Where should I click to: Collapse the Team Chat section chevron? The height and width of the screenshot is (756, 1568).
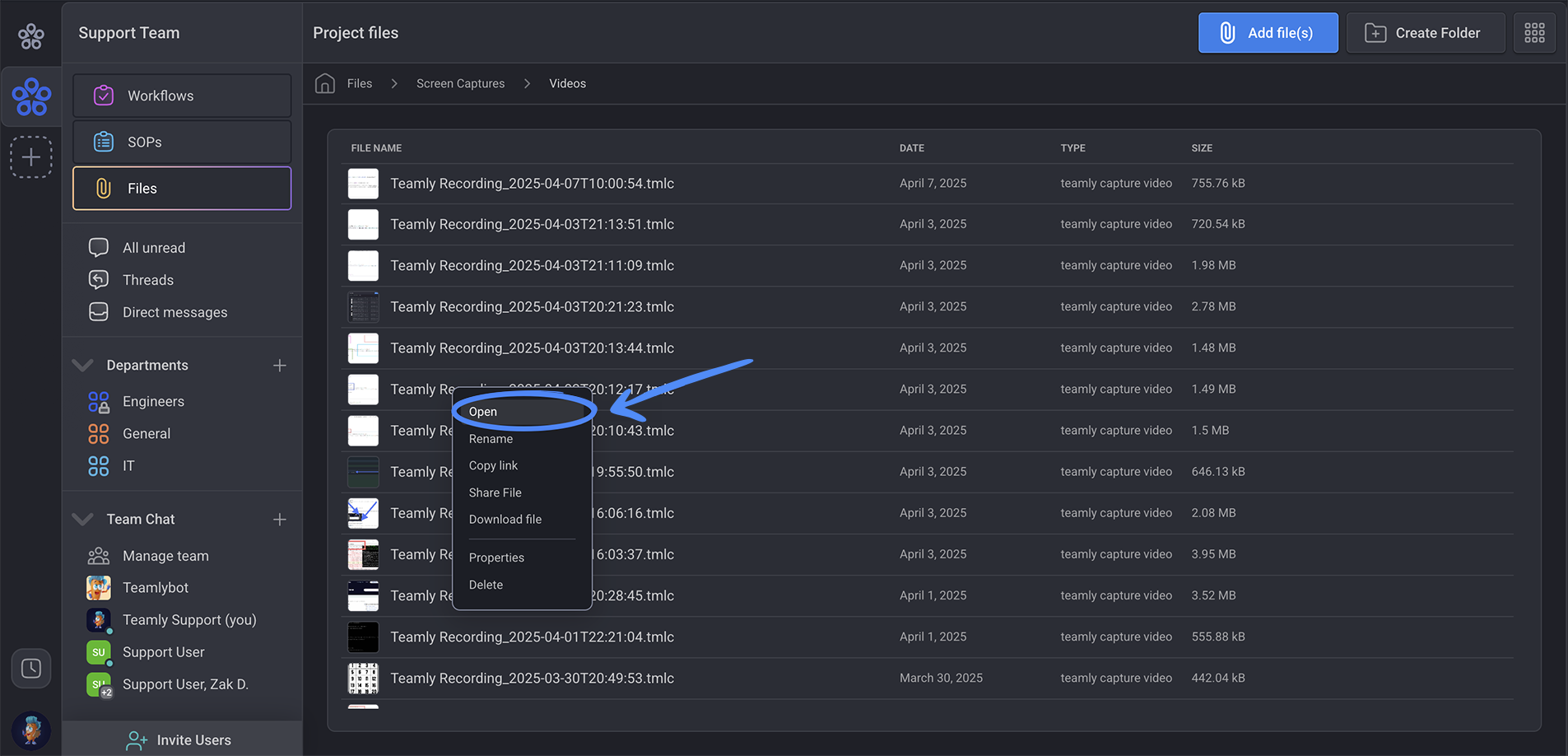[82, 519]
